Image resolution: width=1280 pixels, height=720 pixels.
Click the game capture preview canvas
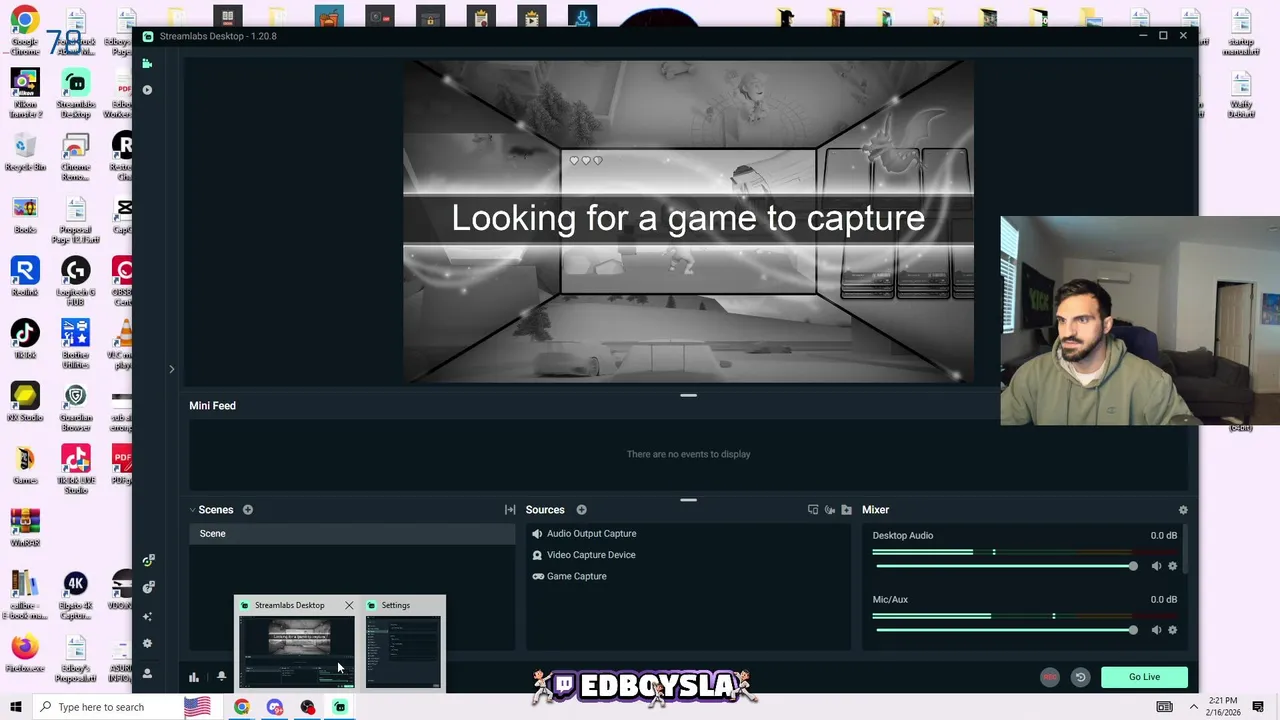[688, 222]
